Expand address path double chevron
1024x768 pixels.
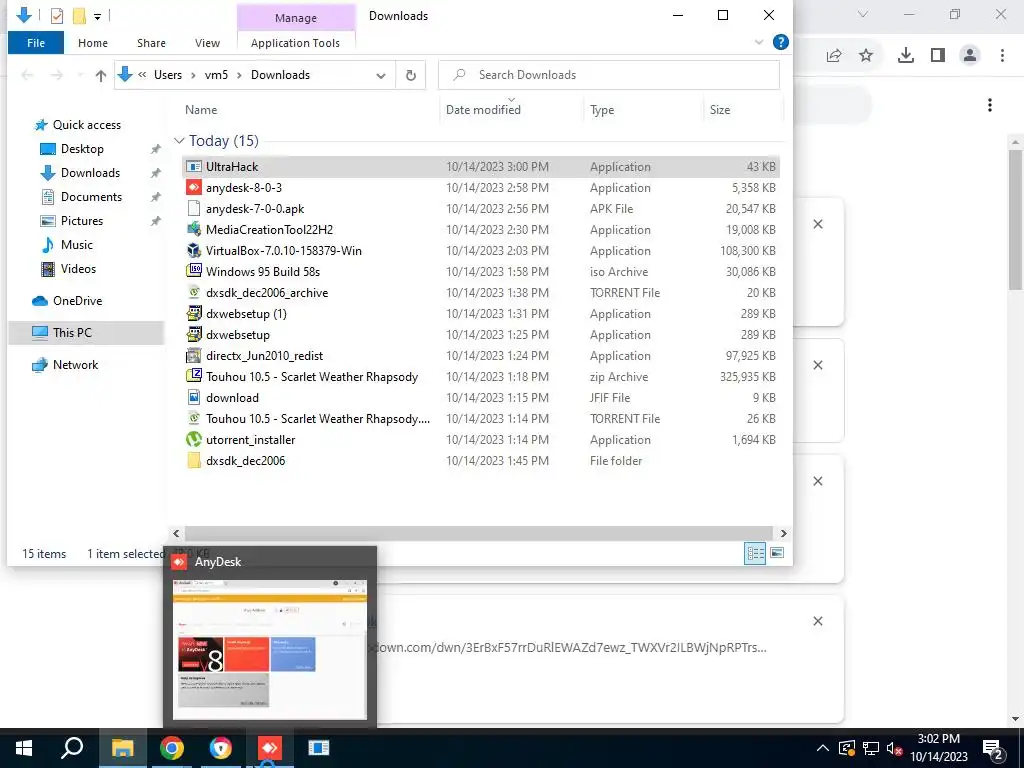[x=142, y=75]
